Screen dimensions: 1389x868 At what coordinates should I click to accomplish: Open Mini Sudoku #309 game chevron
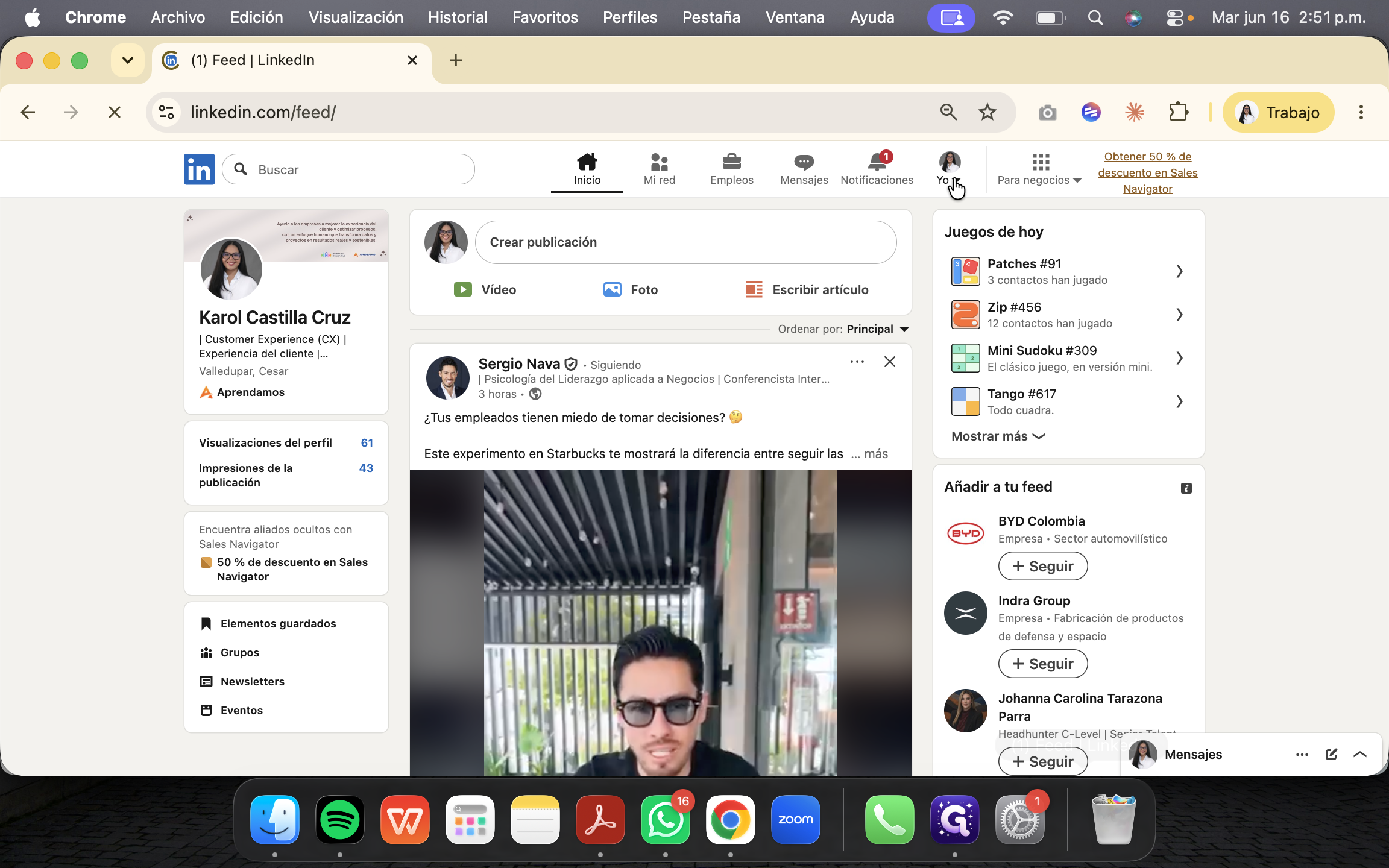[x=1179, y=358]
